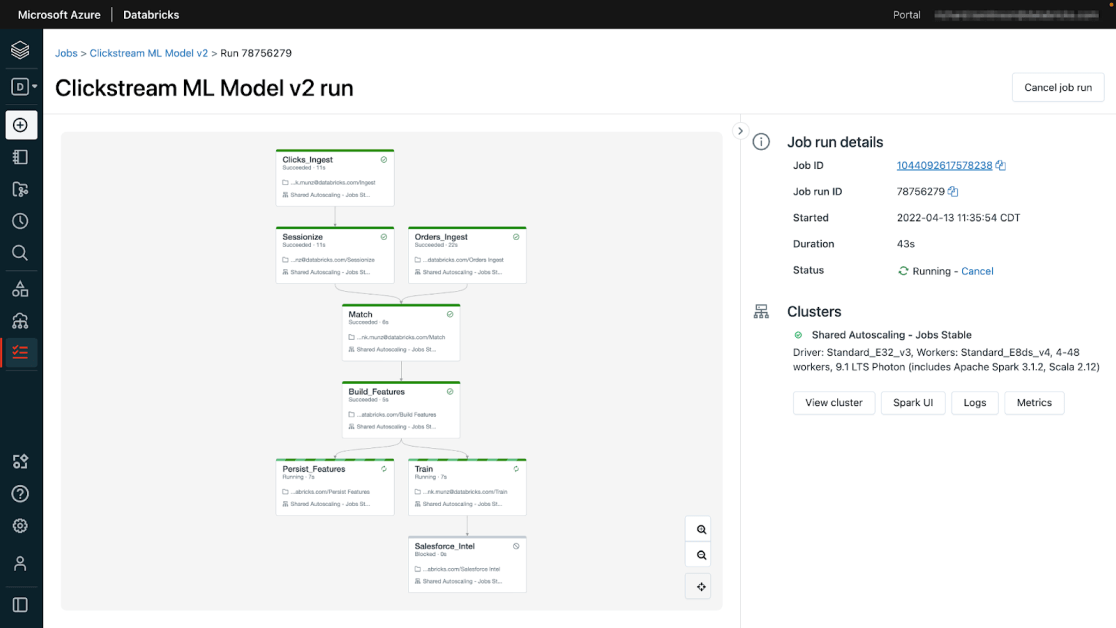Open Clickstream ML Model v2 breadcrumb link
Image resolution: width=1116 pixels, height=628 pixels.
pos(149,53)
